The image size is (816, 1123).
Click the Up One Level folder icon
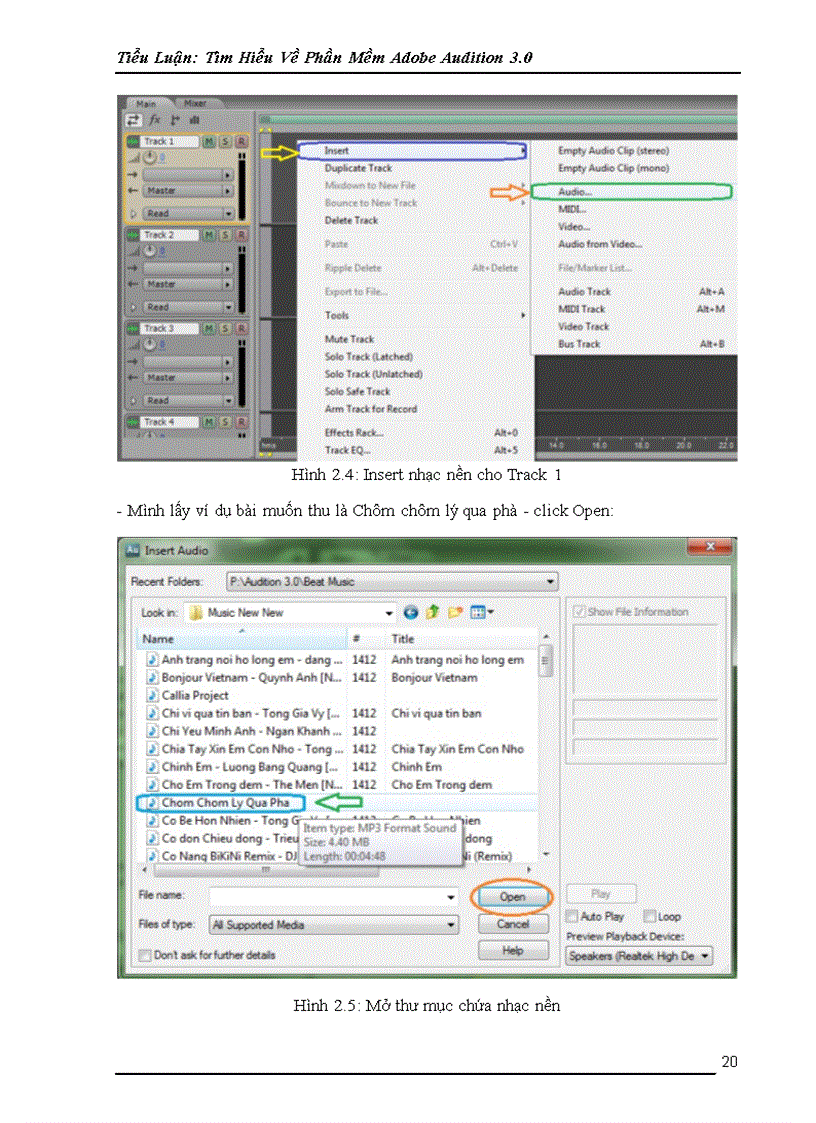point(432,610)
